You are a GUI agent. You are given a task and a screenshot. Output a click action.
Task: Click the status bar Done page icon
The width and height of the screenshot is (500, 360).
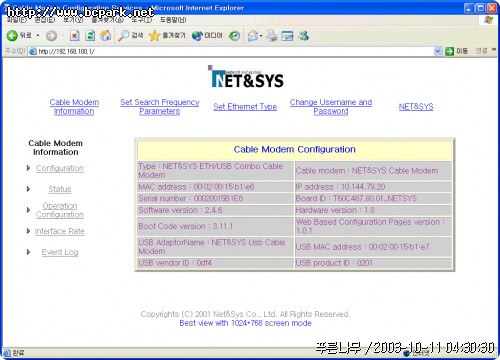tap(7, 353)
